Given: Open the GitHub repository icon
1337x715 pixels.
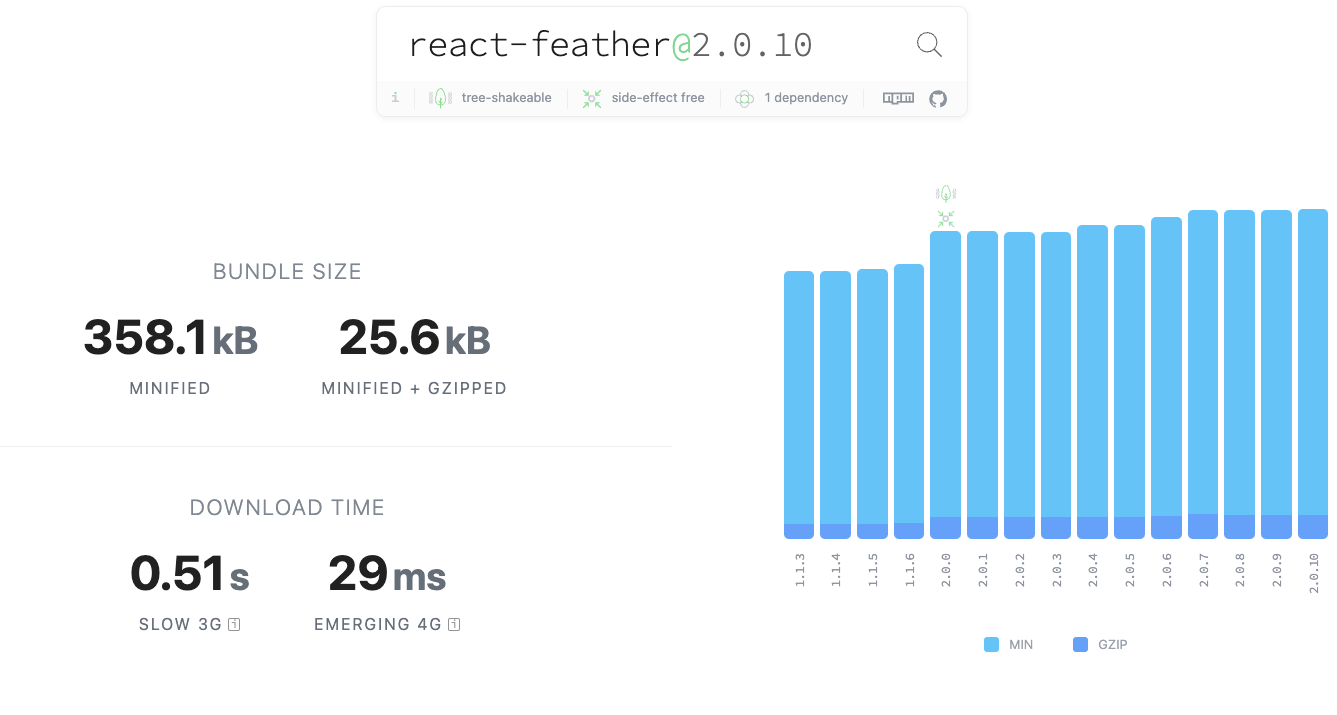Looking at the screenshot, I should (x=938, y=98).
